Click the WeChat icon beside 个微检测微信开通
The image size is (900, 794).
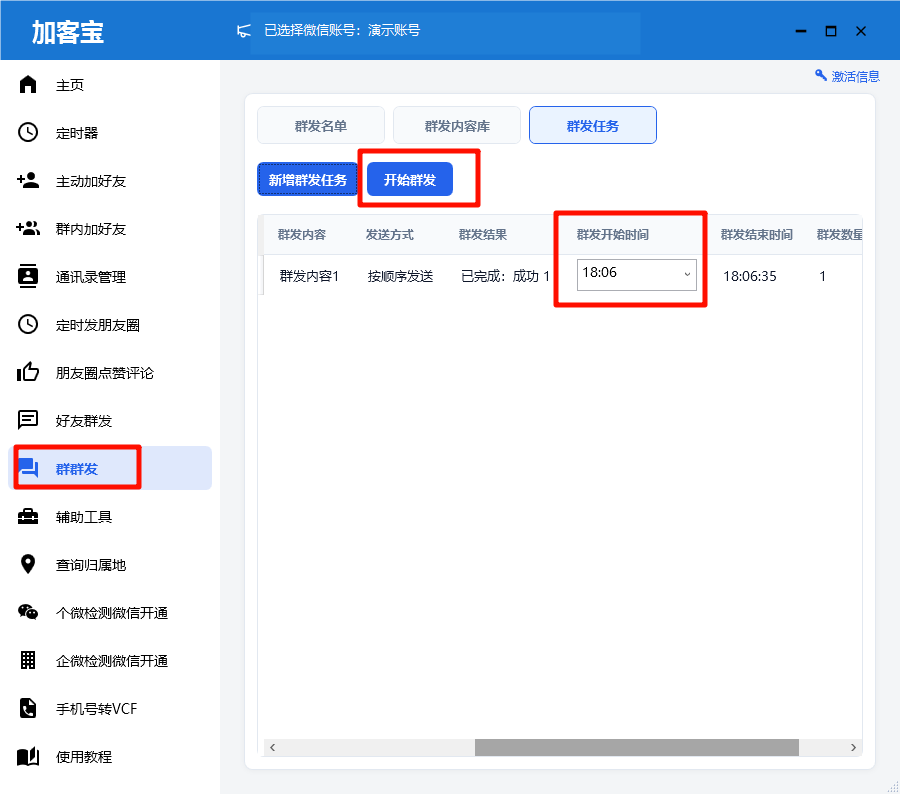[28, 612]
